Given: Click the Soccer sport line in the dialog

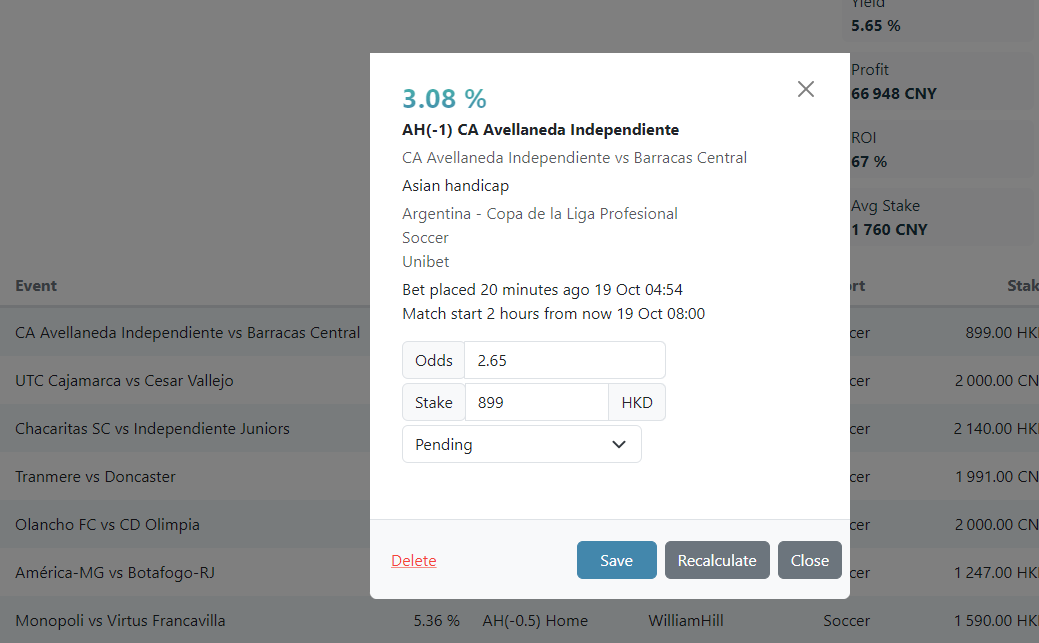Looking at the screenshot, I should [x=425, y=237].
